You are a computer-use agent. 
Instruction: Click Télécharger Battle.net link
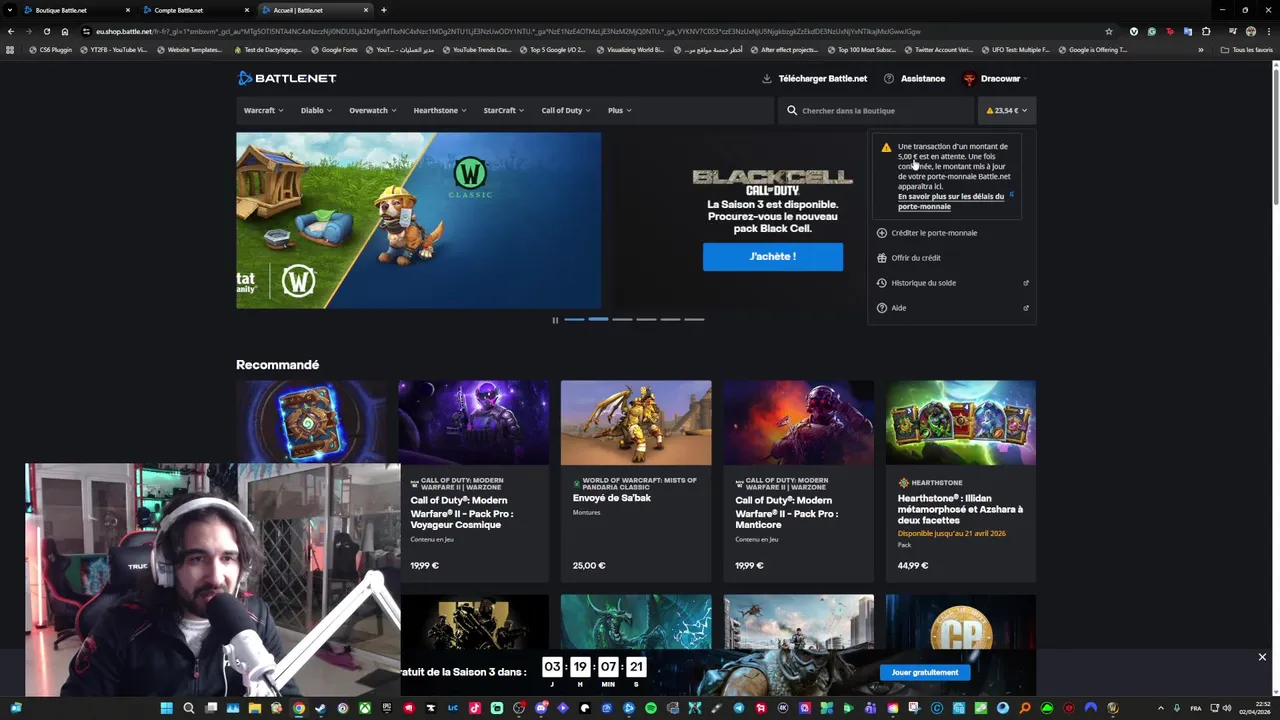(x=822, y=78)
